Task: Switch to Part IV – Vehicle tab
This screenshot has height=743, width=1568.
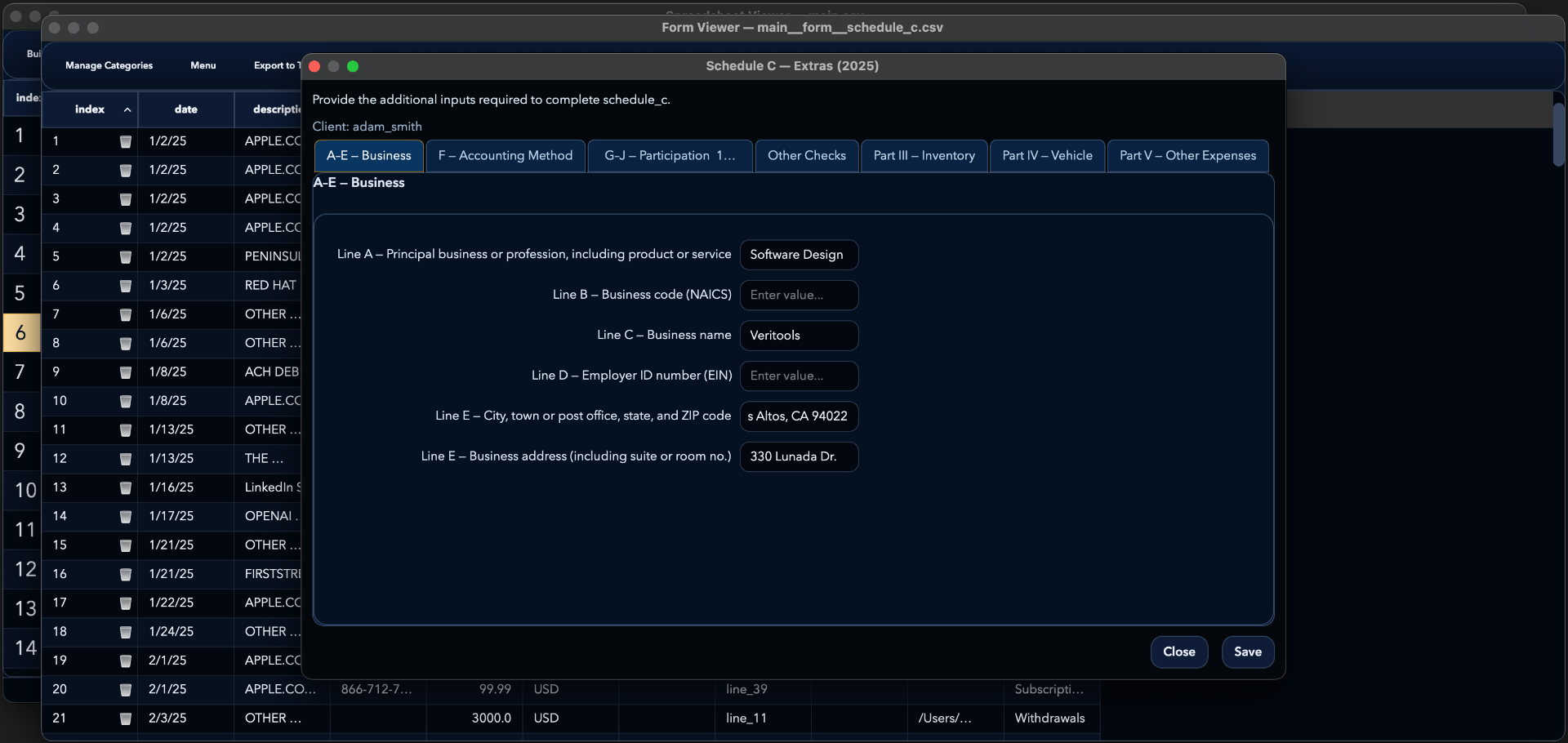Action: (1048, 155)
